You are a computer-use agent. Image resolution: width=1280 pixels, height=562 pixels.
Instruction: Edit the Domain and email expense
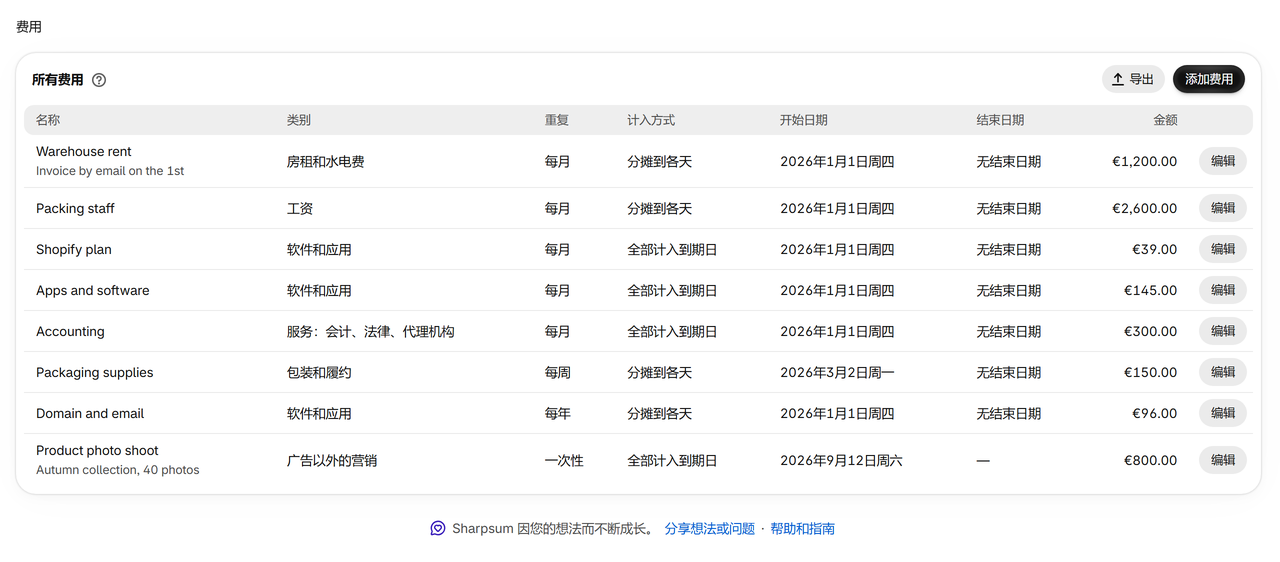click(x=1222, y=413)
